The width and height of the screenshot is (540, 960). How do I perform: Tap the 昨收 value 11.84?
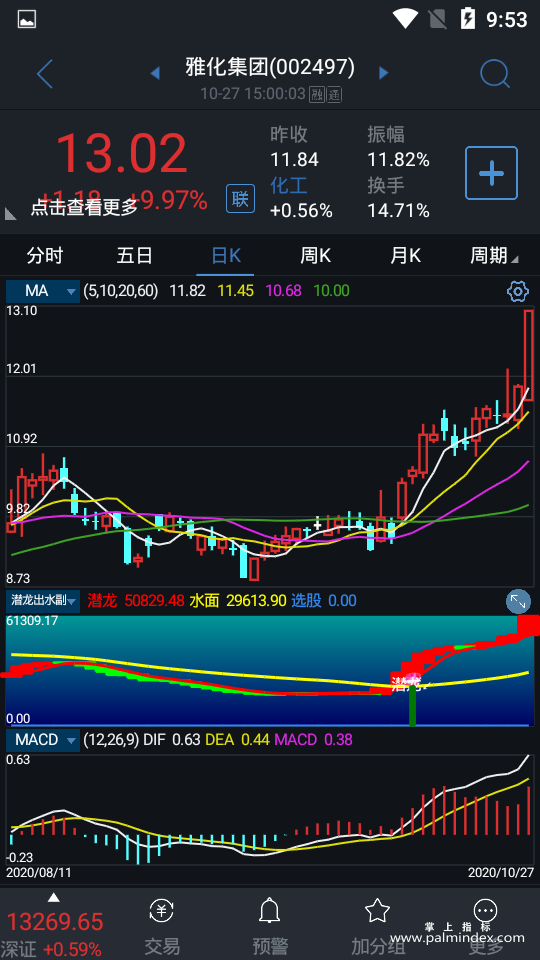[x=294, y=160]
